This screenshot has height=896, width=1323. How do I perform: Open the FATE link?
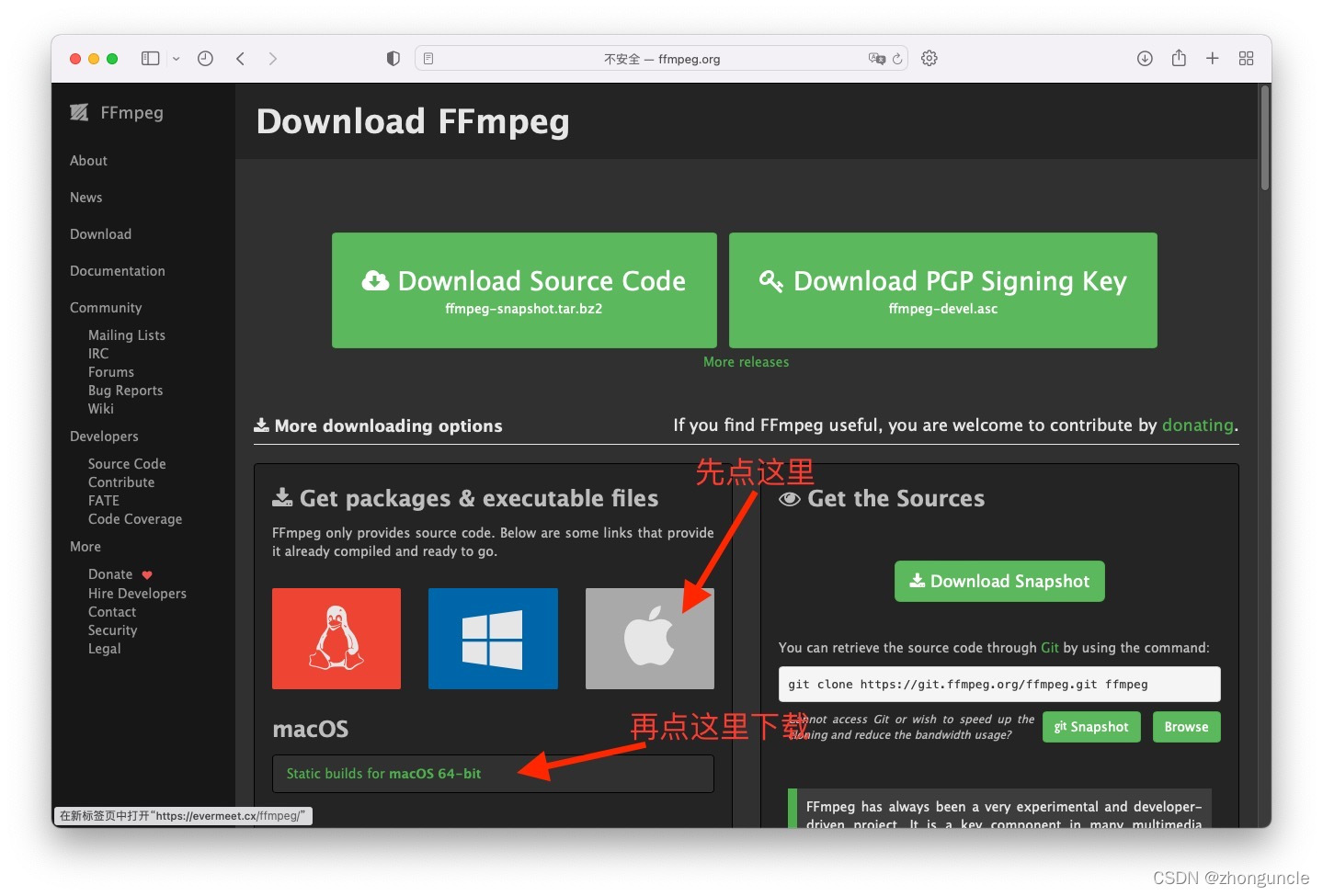(104, 501)
